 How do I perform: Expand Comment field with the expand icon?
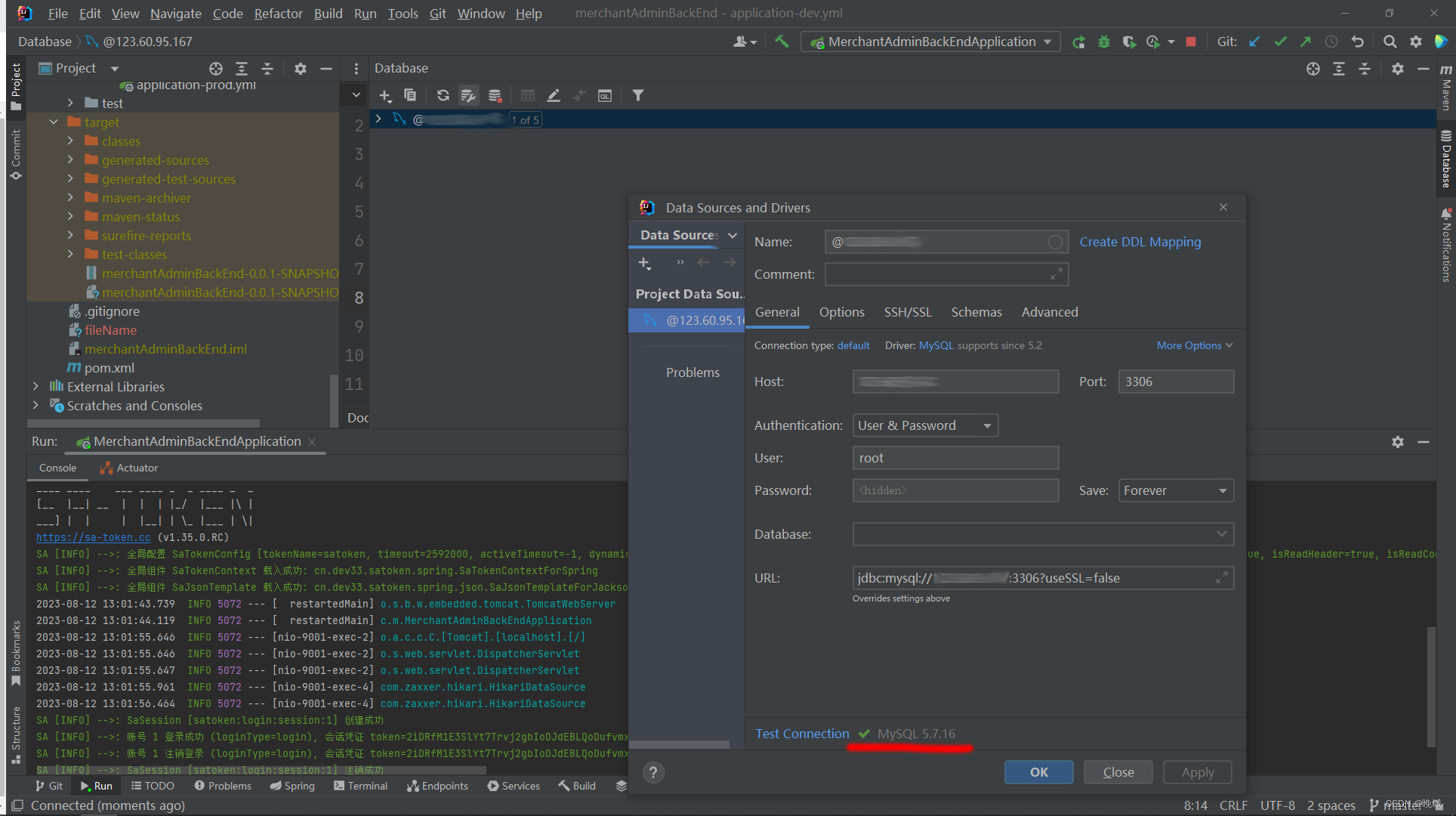click(x=1056, y=274)
